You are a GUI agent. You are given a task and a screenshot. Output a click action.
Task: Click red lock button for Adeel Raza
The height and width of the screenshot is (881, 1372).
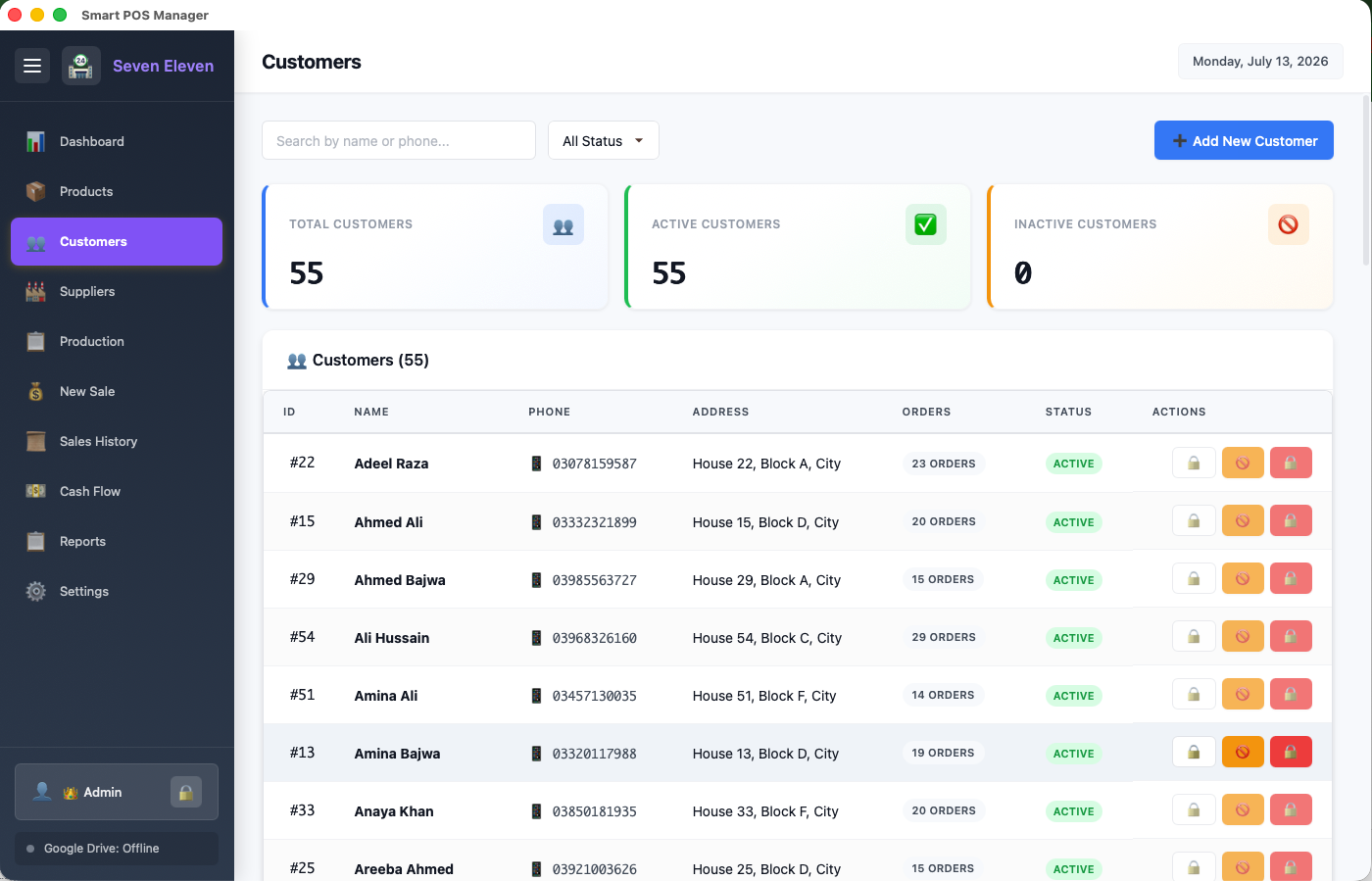[1291, 463]
